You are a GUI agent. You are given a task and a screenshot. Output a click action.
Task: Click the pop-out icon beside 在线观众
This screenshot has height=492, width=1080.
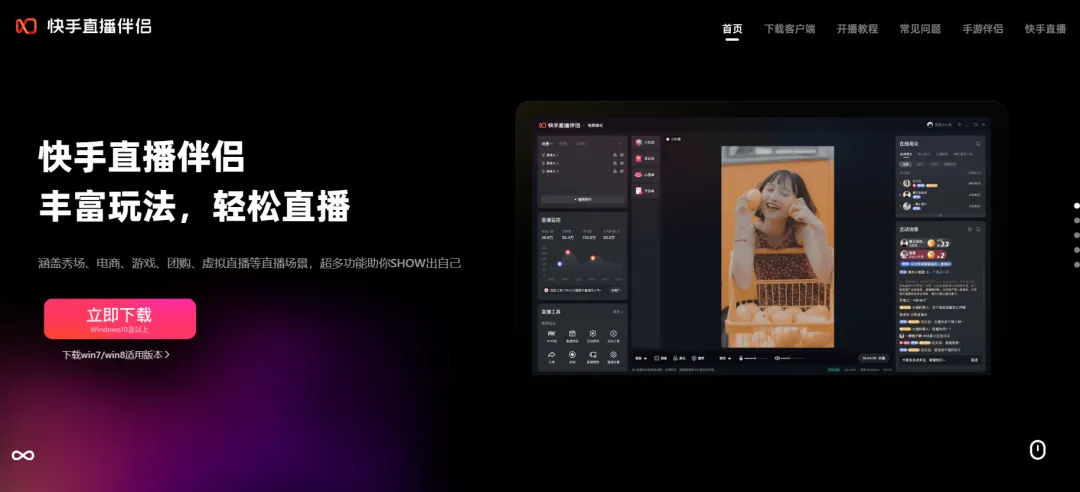978,143
